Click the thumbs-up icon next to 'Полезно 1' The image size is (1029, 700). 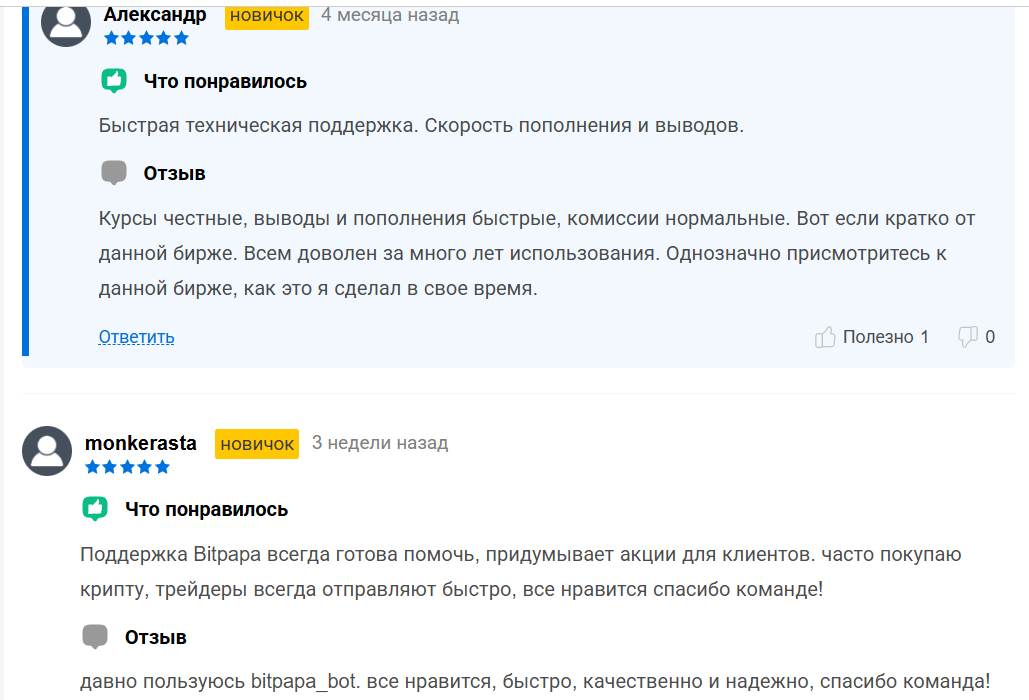[825, 337]
